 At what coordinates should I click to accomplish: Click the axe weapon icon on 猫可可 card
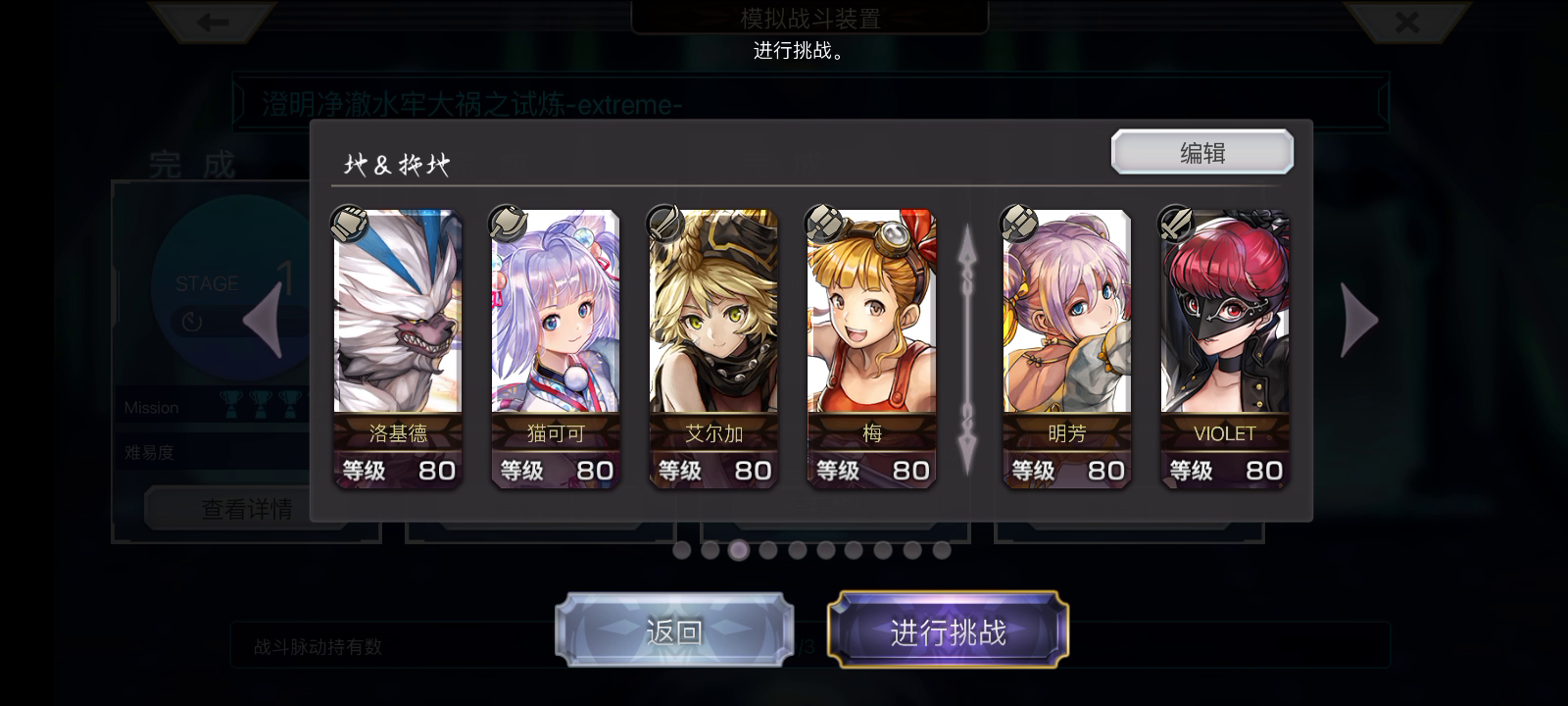tap(507, 225)
